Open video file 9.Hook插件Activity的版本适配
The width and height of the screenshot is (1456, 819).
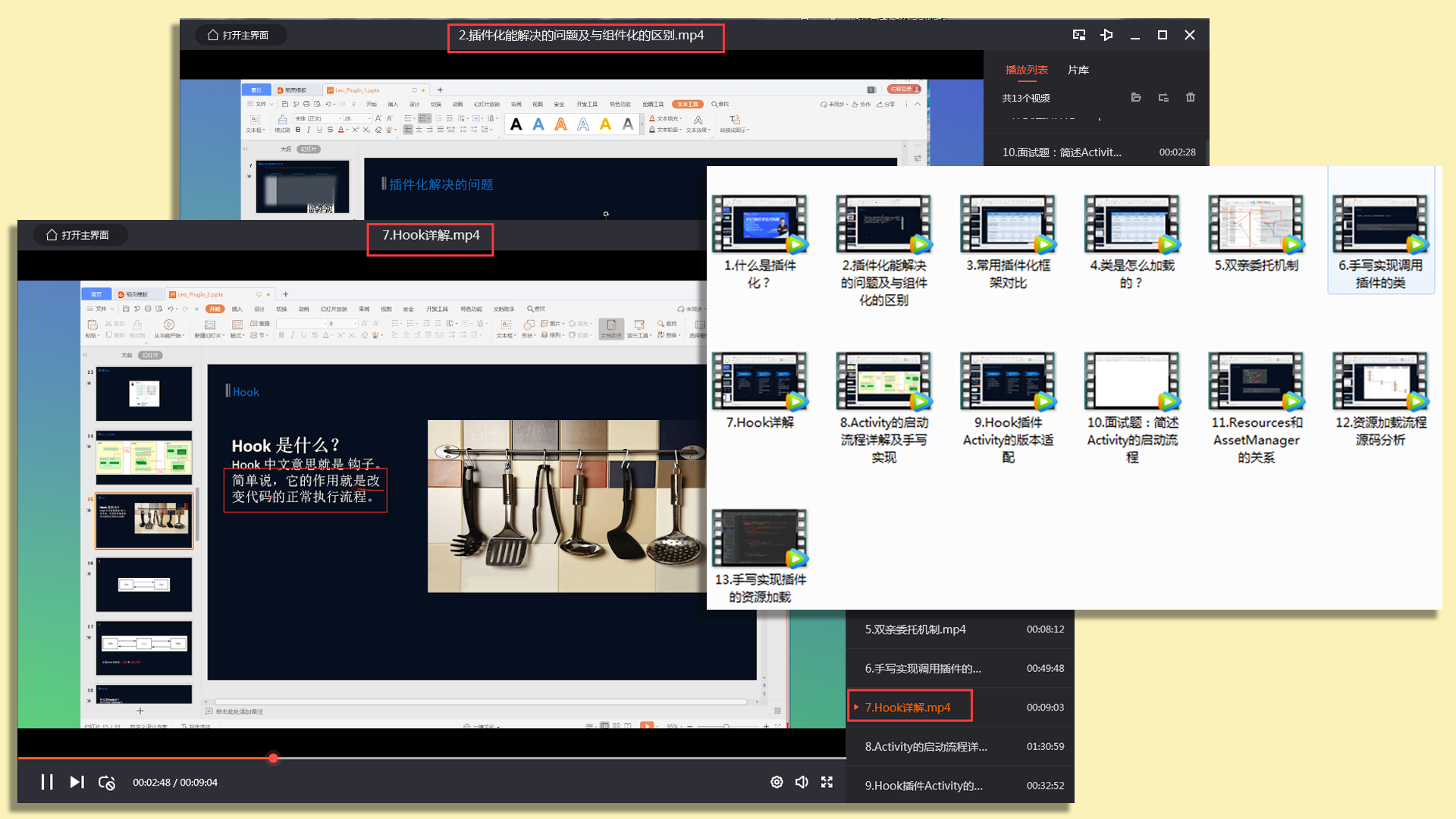click(x=1008, y=408)
